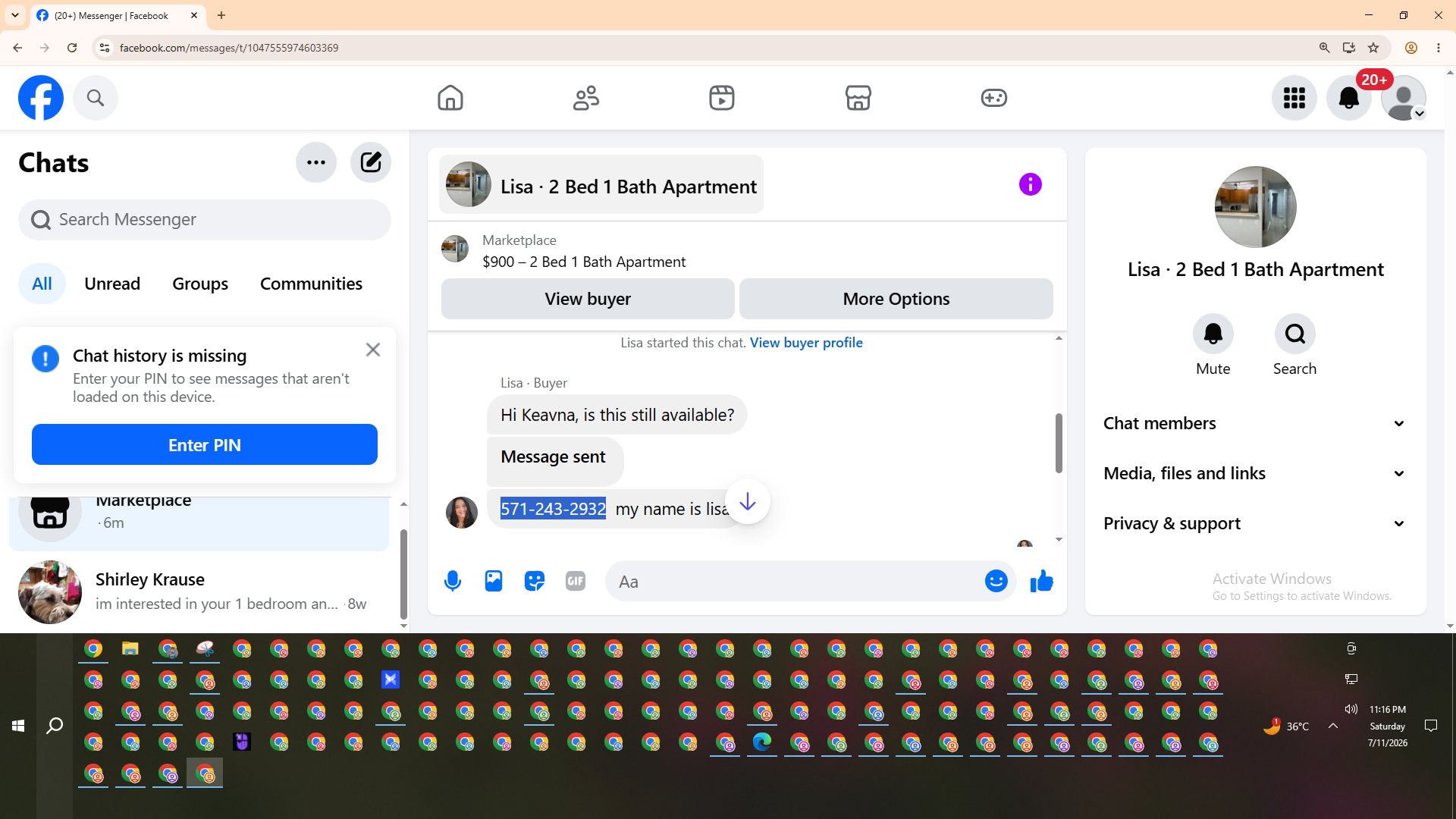Screen dimensions: 1456x819
Task: Switch to the Unread tab
Action: coord(112,284)
